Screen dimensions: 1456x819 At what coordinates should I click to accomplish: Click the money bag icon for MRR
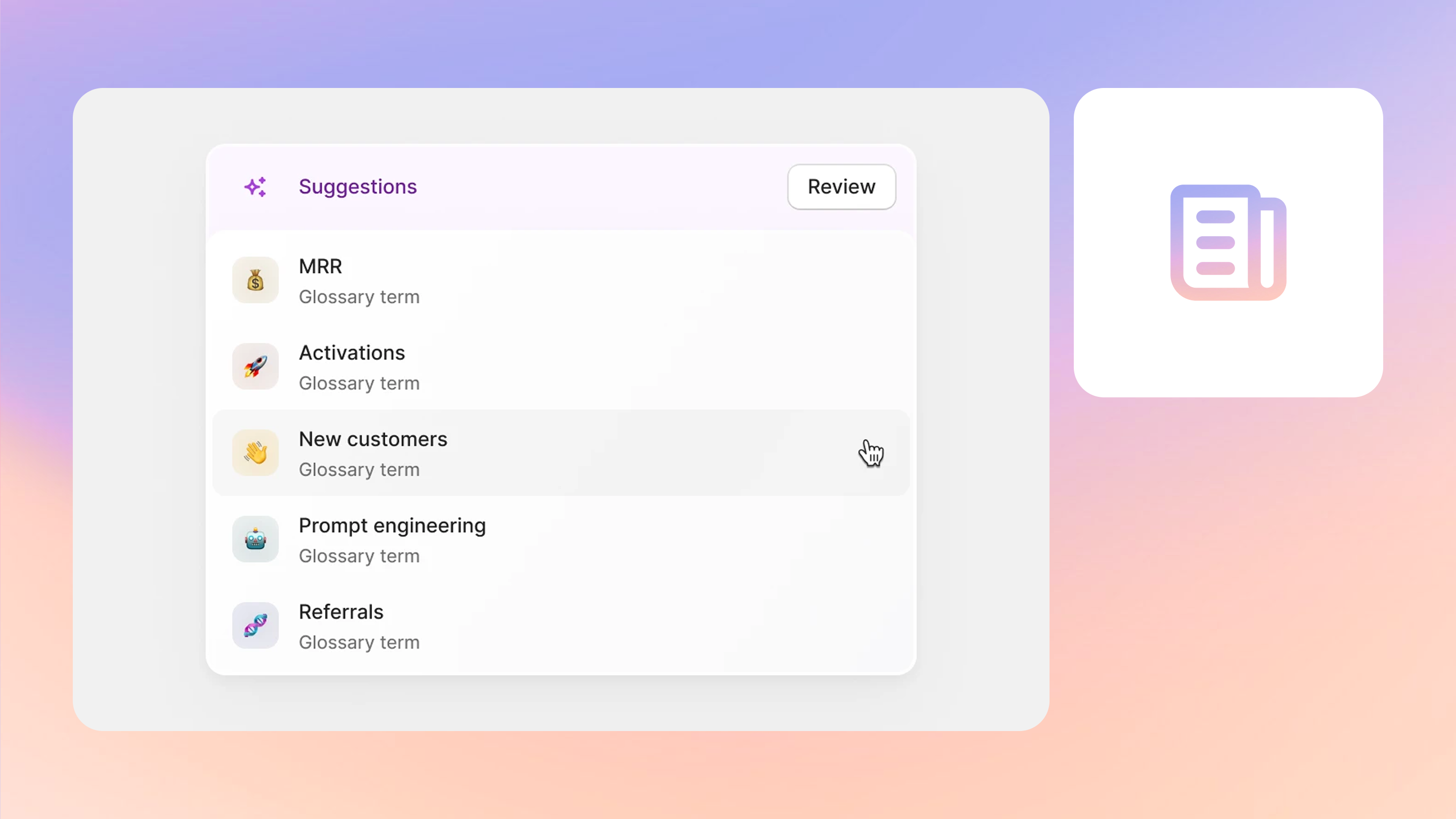tap(255, 281)
